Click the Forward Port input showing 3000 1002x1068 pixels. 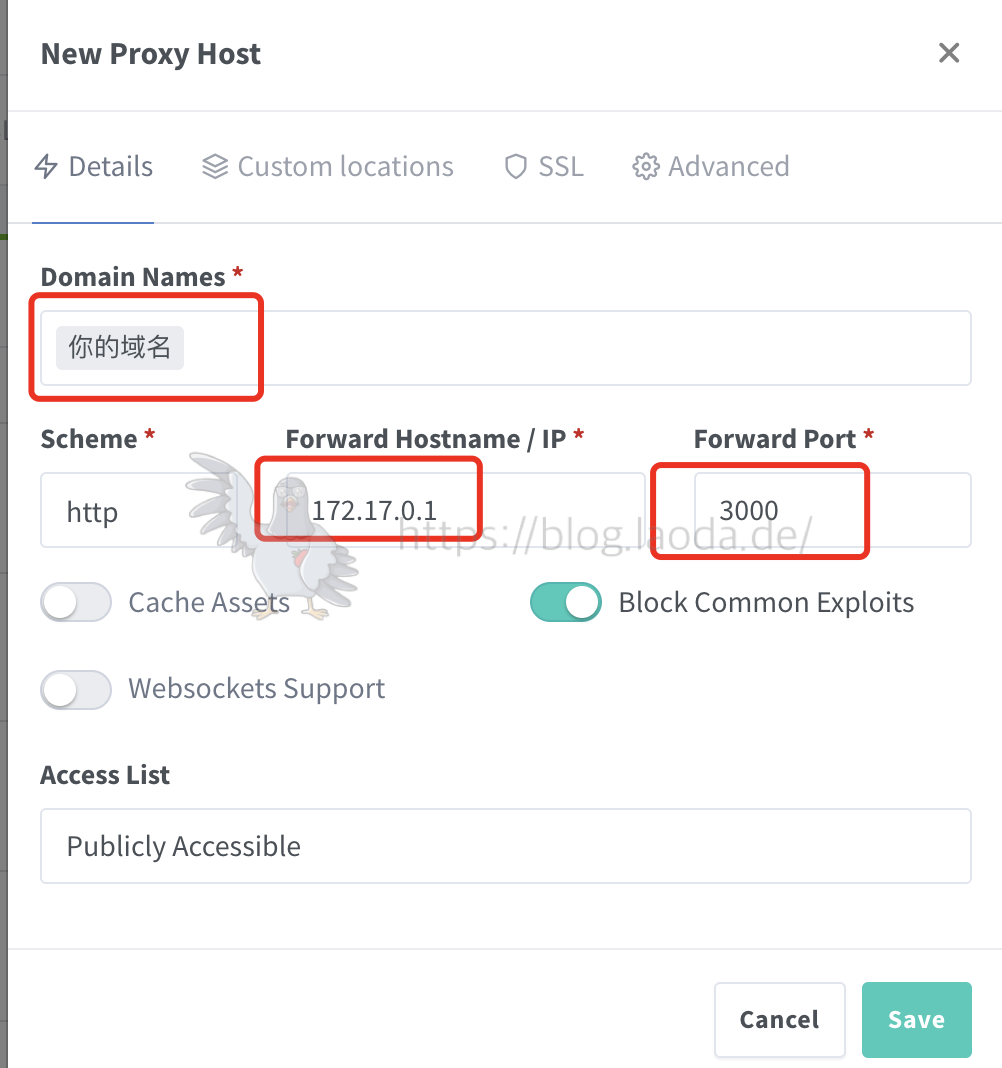830,511
